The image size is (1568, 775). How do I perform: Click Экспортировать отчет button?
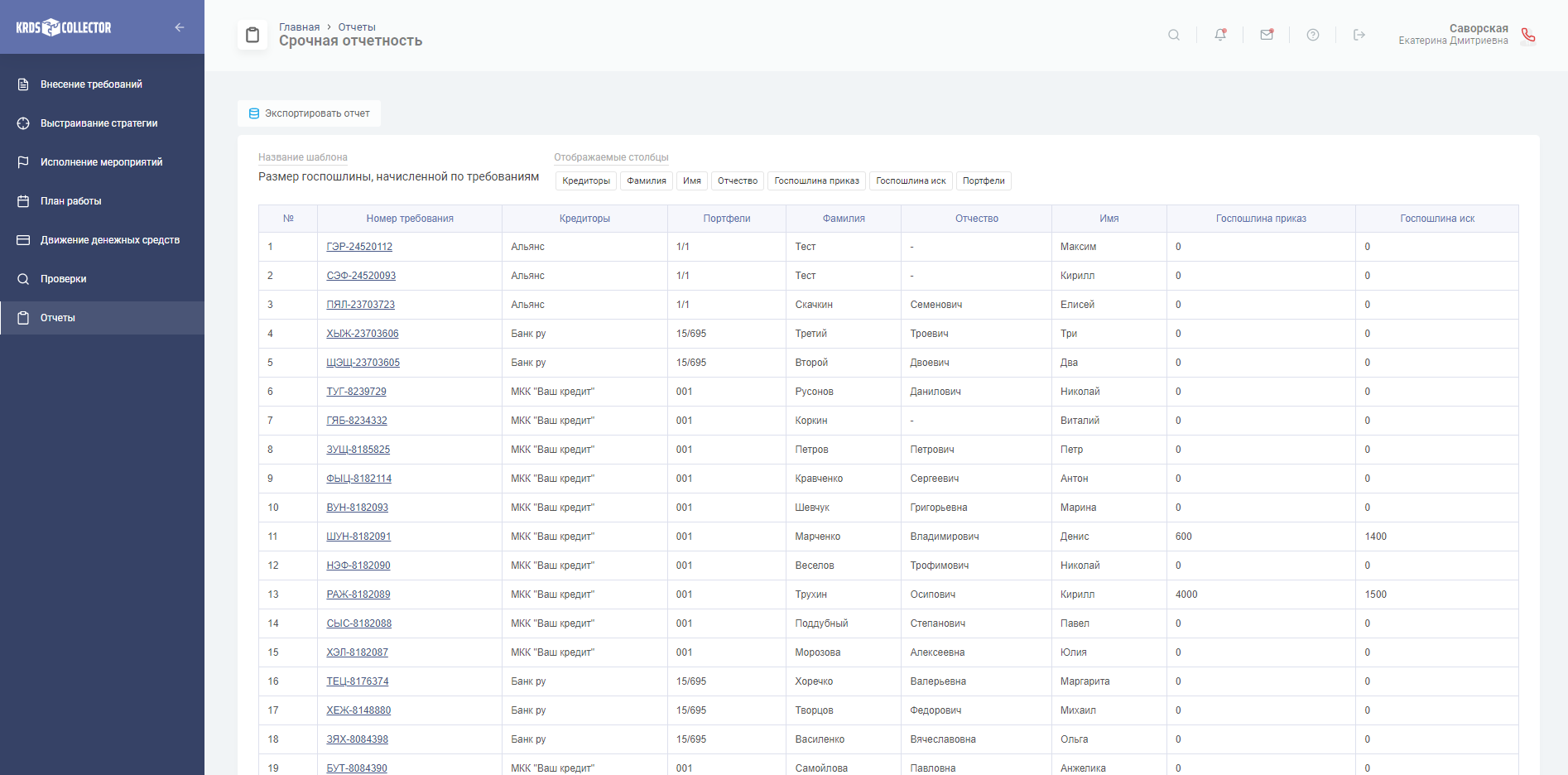point(309,113)
